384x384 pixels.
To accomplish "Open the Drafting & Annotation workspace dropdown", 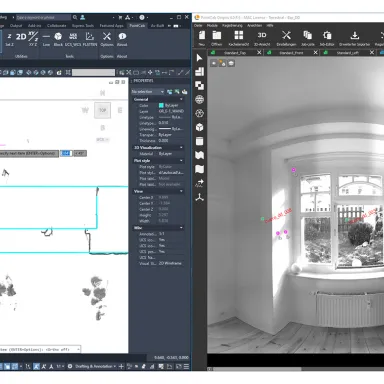I will (95, 366).
